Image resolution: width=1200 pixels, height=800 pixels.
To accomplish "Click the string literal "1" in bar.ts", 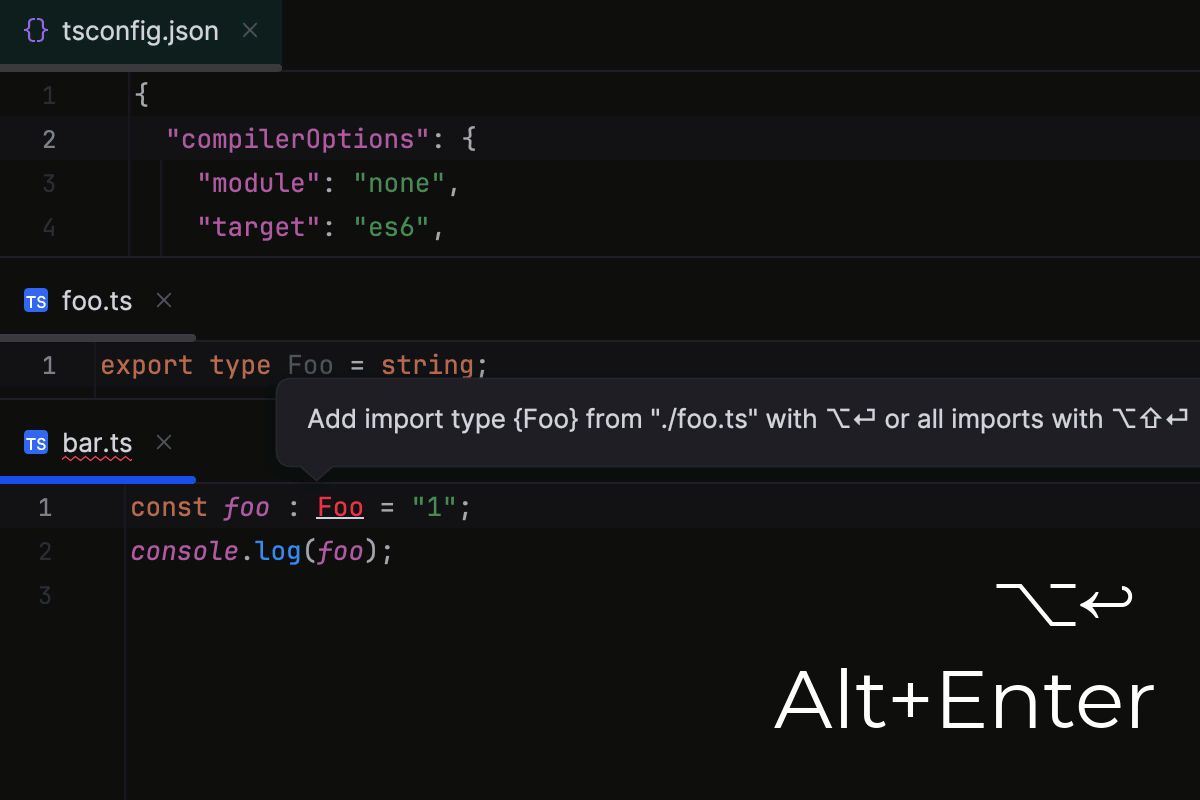I will click(x=432, y=507).
